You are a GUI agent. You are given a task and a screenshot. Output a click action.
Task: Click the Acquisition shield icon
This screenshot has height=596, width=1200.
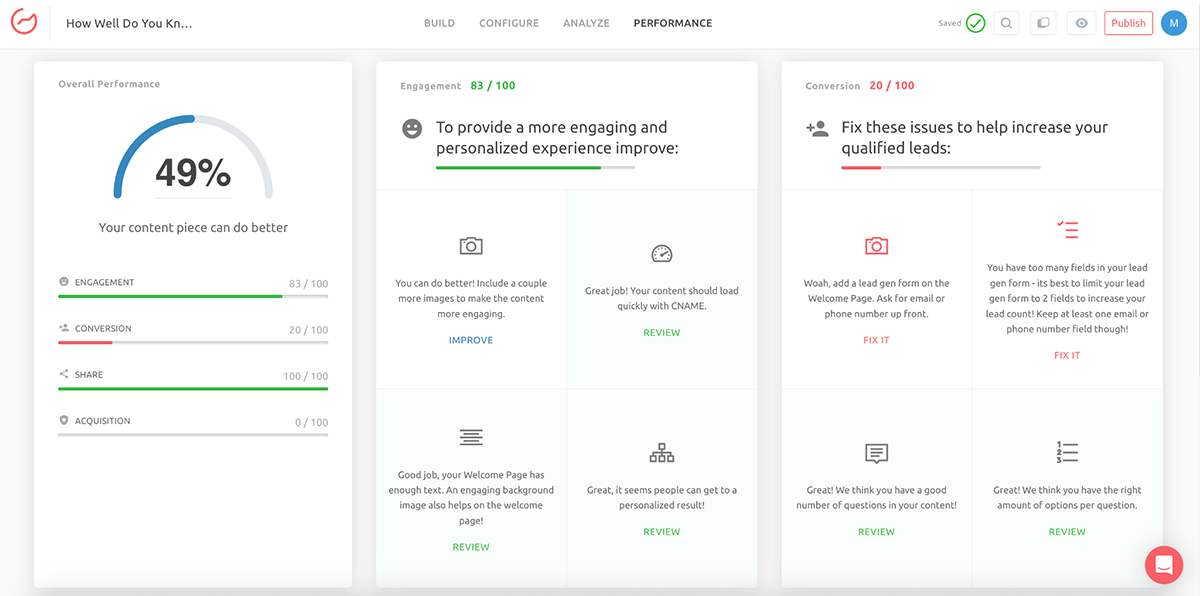65,420
